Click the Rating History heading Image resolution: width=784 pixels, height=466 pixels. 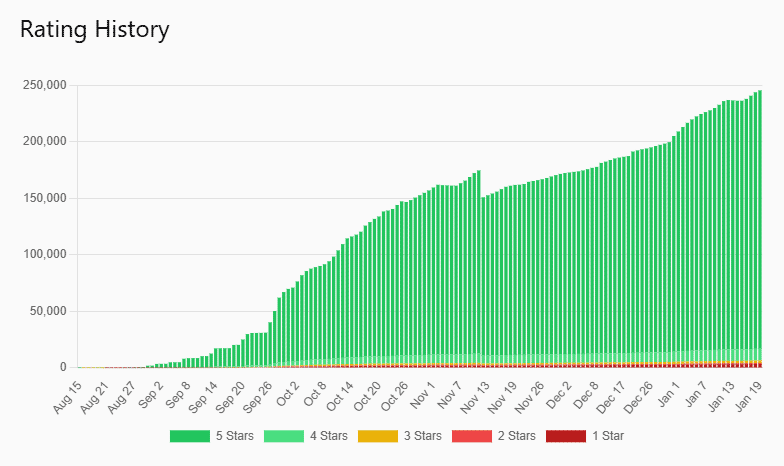point(95,30)
